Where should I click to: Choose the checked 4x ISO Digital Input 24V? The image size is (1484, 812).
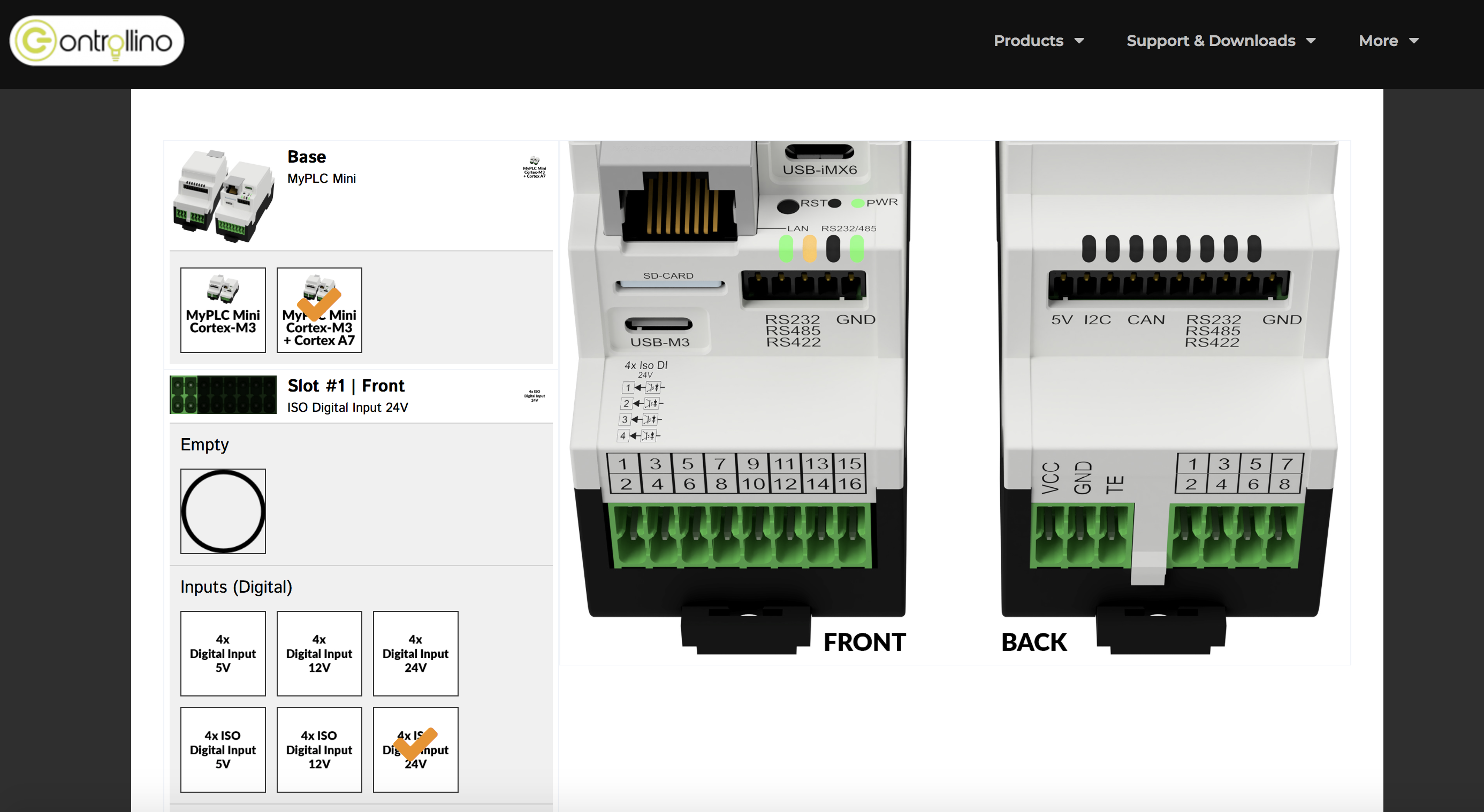[415, 750]
